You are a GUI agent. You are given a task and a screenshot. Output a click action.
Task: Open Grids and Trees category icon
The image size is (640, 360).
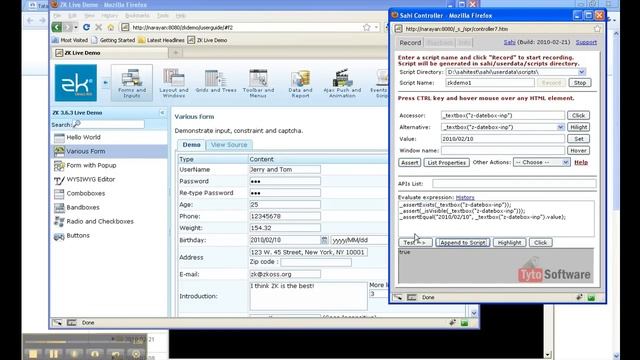[x=216, y=81]
